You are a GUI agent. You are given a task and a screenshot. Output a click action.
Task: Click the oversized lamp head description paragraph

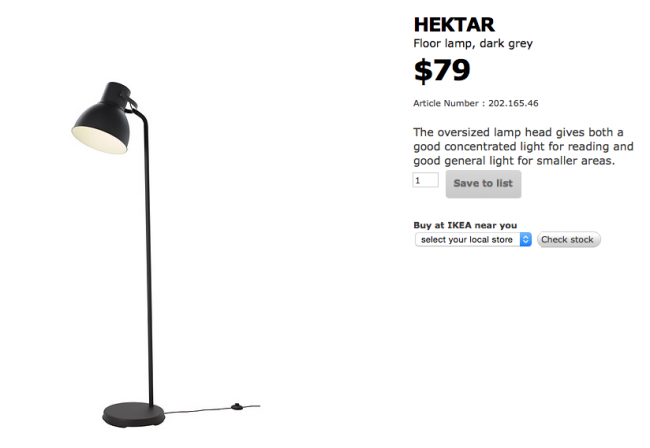pyautogui.click(x=523, y=146)
